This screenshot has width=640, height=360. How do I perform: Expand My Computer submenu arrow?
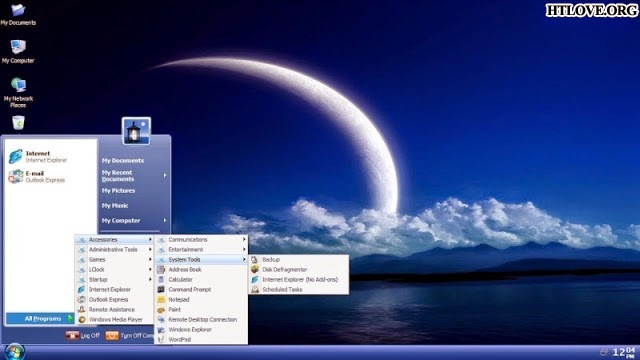point(165,220)
